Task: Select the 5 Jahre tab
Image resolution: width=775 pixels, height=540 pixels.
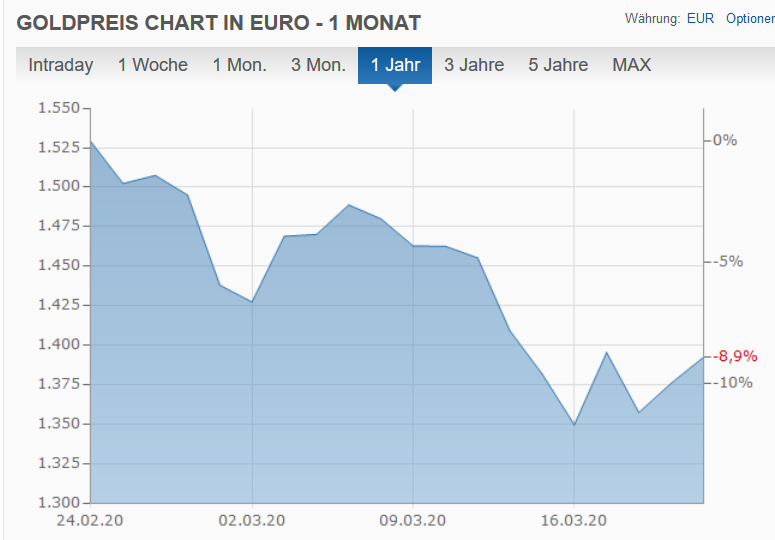Action: click(558, 66)
